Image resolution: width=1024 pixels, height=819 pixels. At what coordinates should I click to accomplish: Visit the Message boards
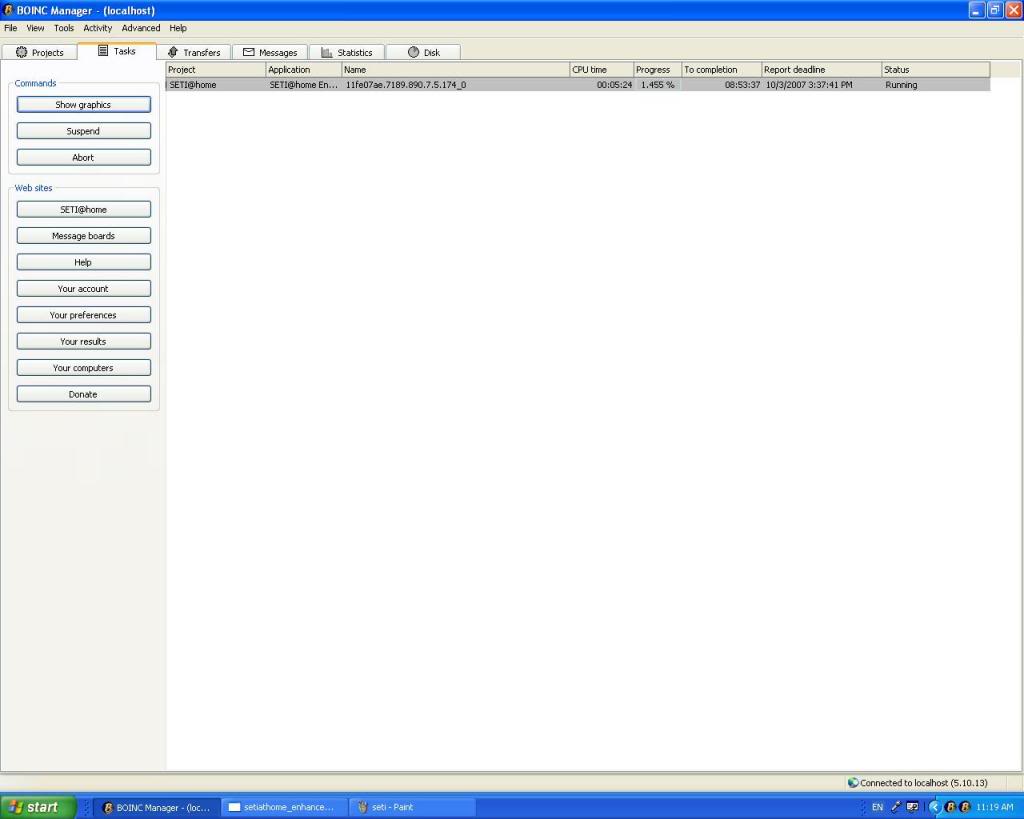tap(84, 236)
